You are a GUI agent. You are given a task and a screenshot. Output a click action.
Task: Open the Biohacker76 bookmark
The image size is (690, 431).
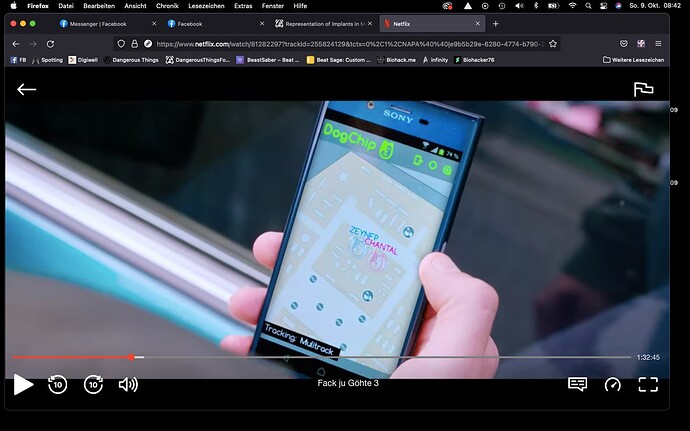(x=474, y=60)
